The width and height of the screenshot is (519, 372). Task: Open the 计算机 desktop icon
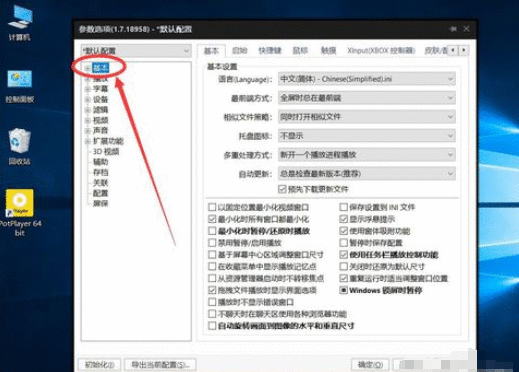pyautogui.click(x=20, y=22)
